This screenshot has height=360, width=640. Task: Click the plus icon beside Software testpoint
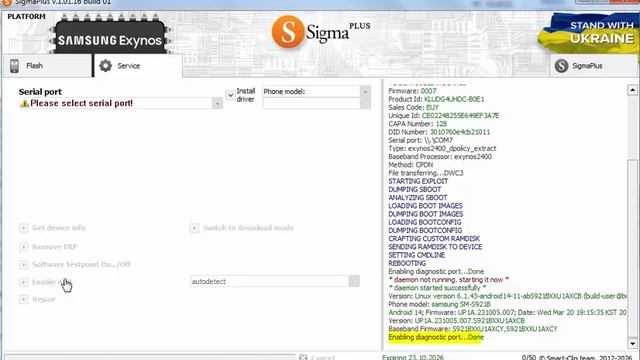tap(24, 264)
